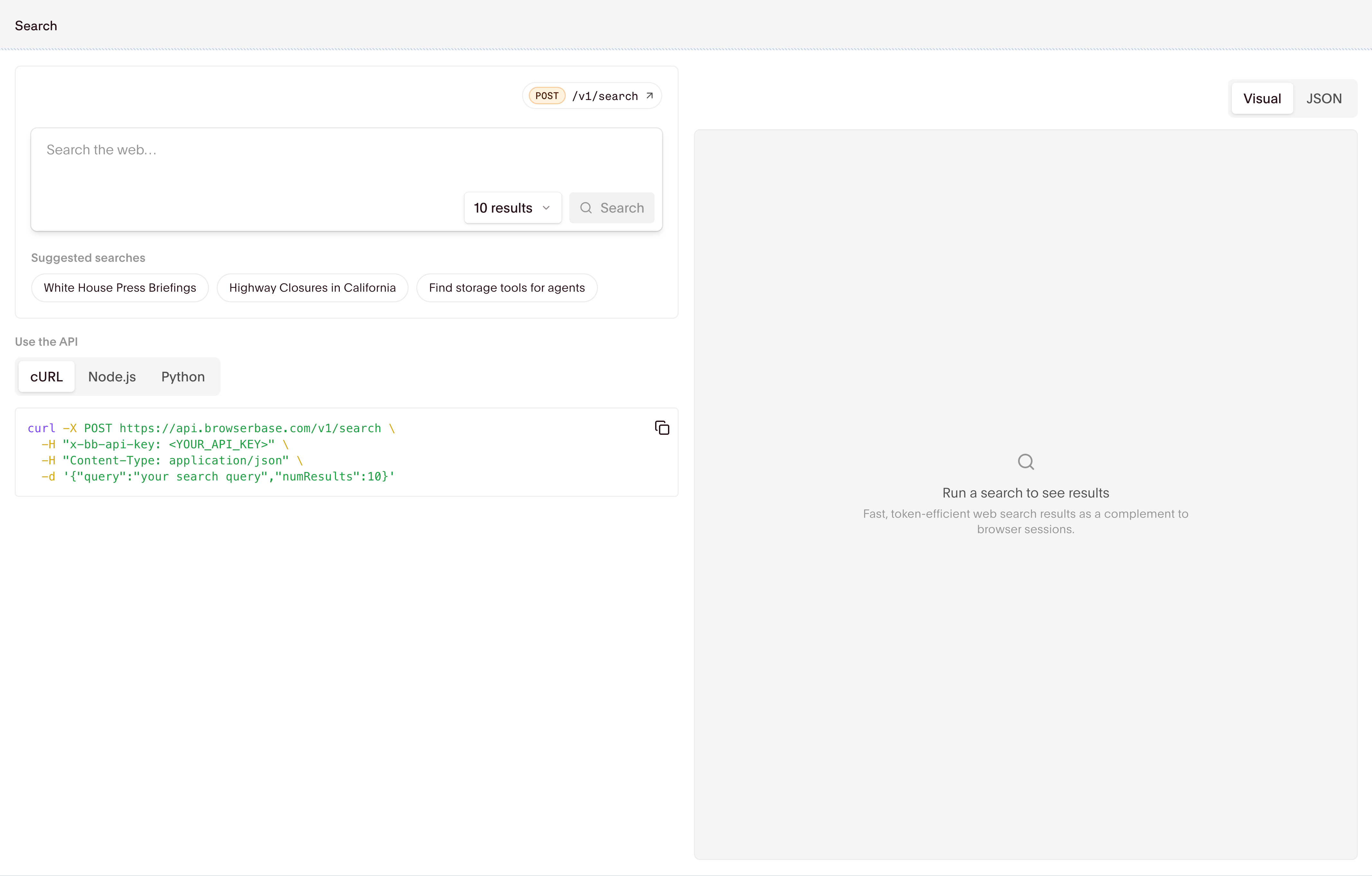
Task: Copy the cURL code snippet
Action: pos(662,427)
